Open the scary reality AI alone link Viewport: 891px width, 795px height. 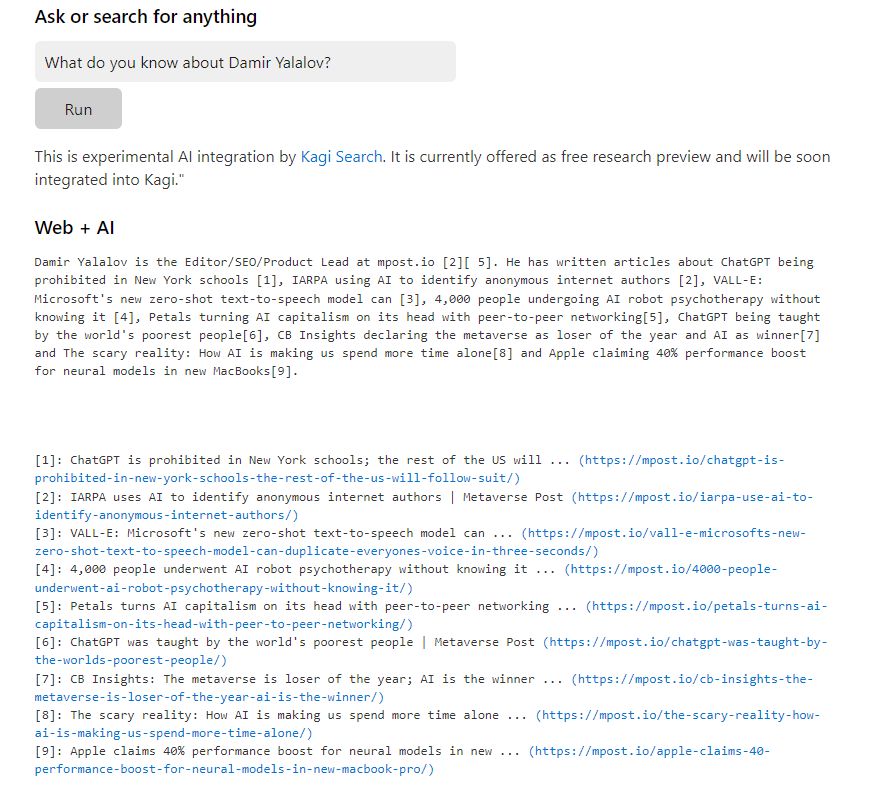tap(426, 724)
